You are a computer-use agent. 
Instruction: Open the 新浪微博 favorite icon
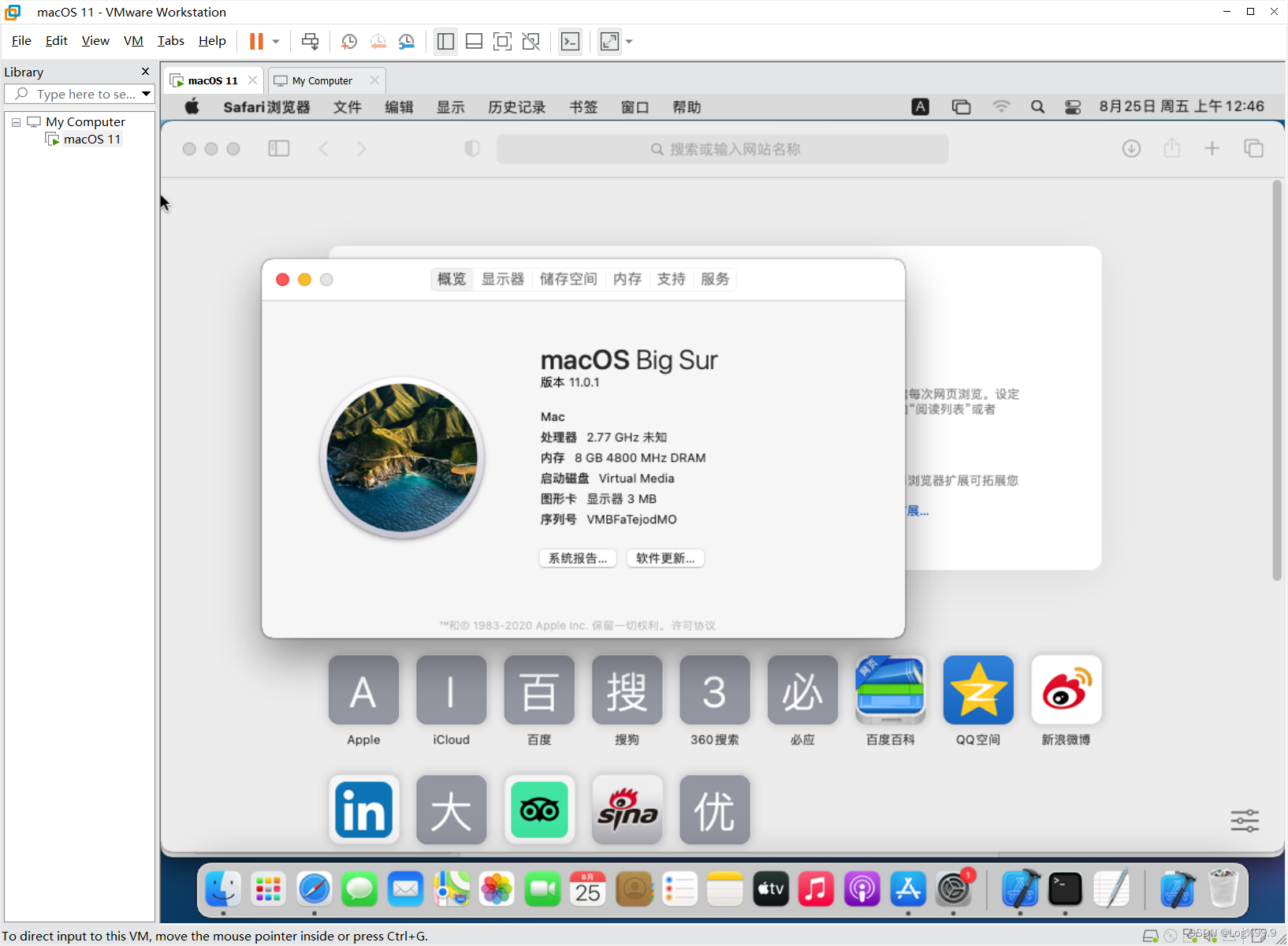click(x=1066, y=690)
